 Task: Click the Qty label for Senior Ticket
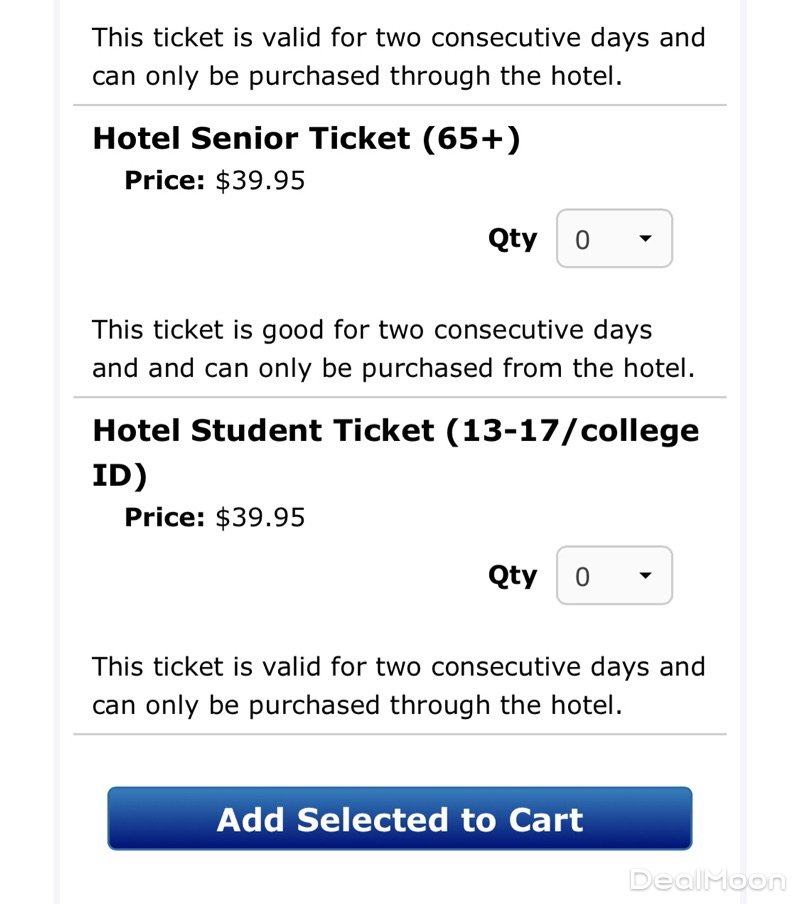[512, 239]
